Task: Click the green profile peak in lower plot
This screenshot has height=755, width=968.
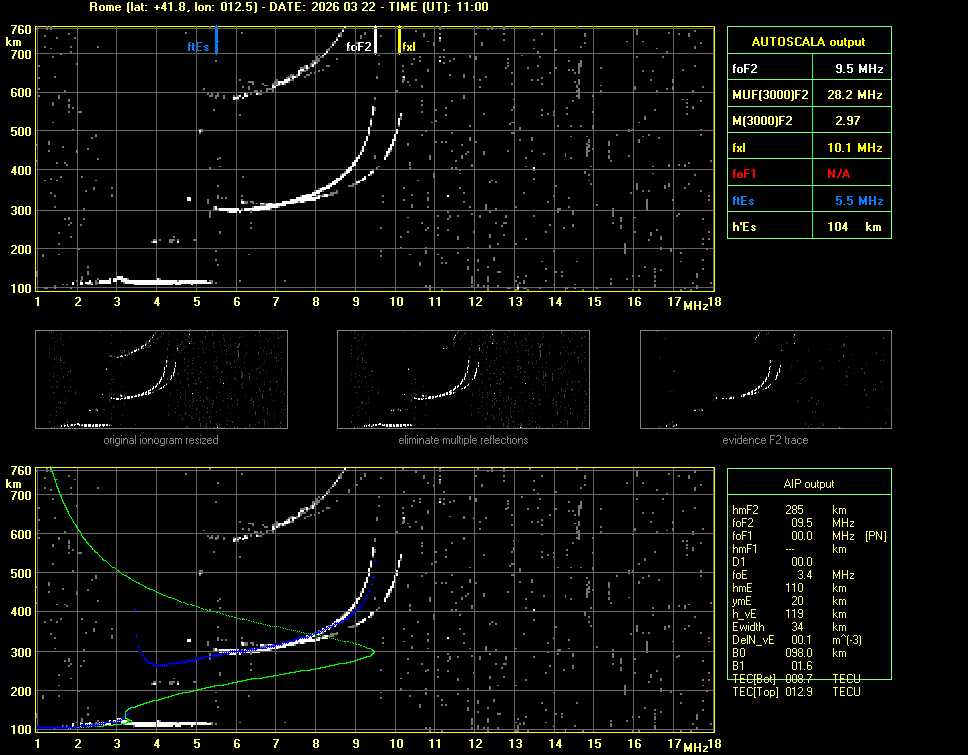Action: [x=373, y=652]
